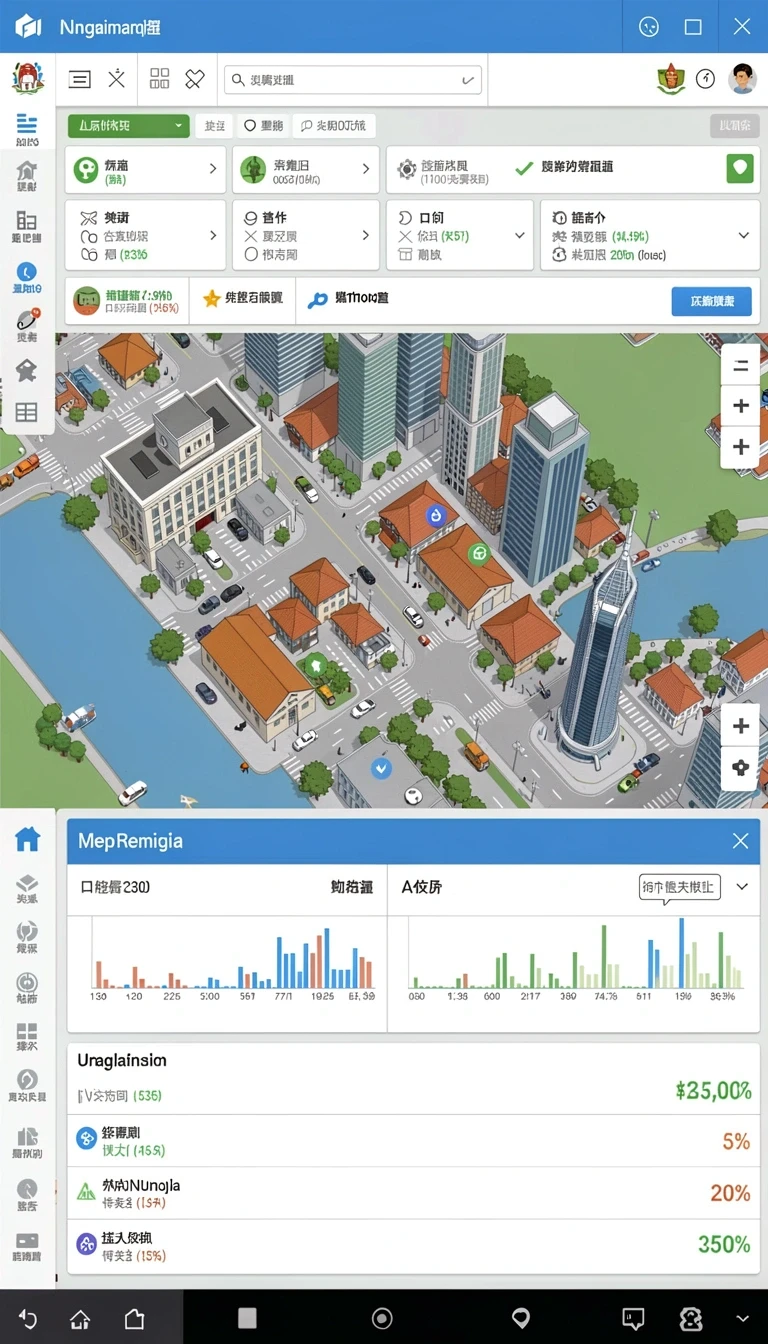Expand the search field dropdown arrow
Screen dimensions: 768x1344
click(x=467, y=80)
